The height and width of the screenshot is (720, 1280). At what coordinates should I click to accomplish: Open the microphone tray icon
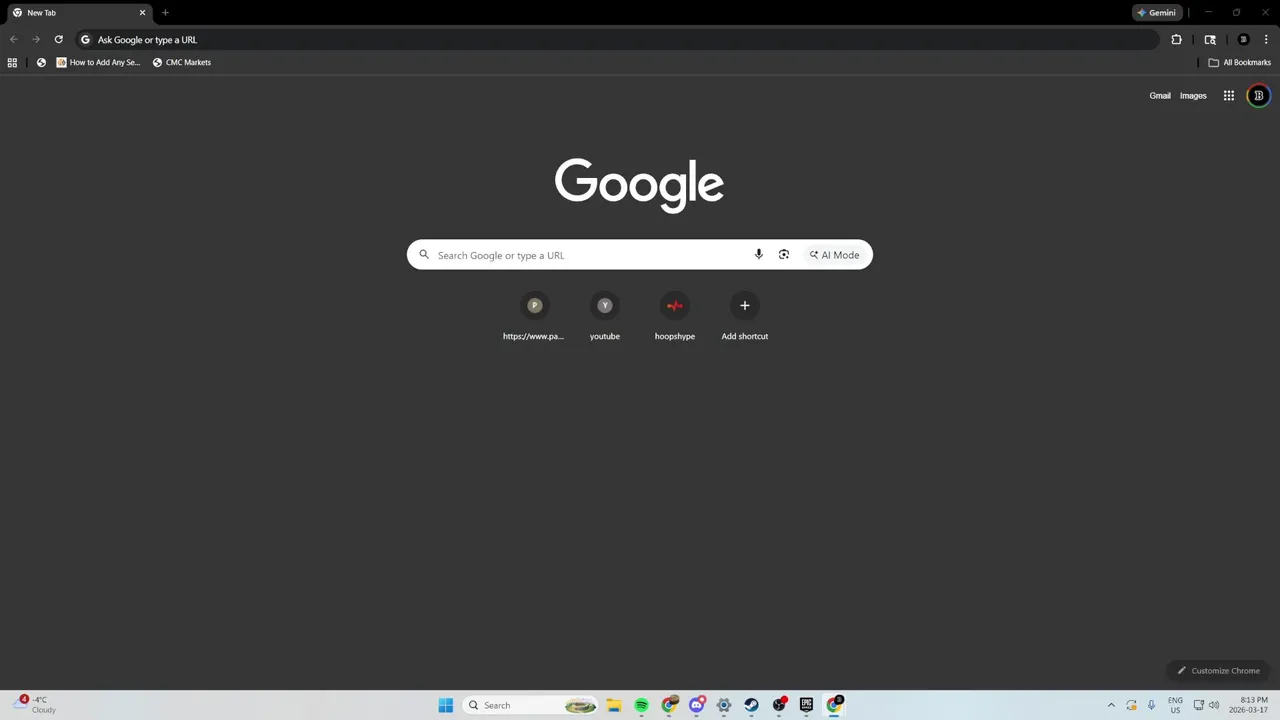[x=1151, y=705]
